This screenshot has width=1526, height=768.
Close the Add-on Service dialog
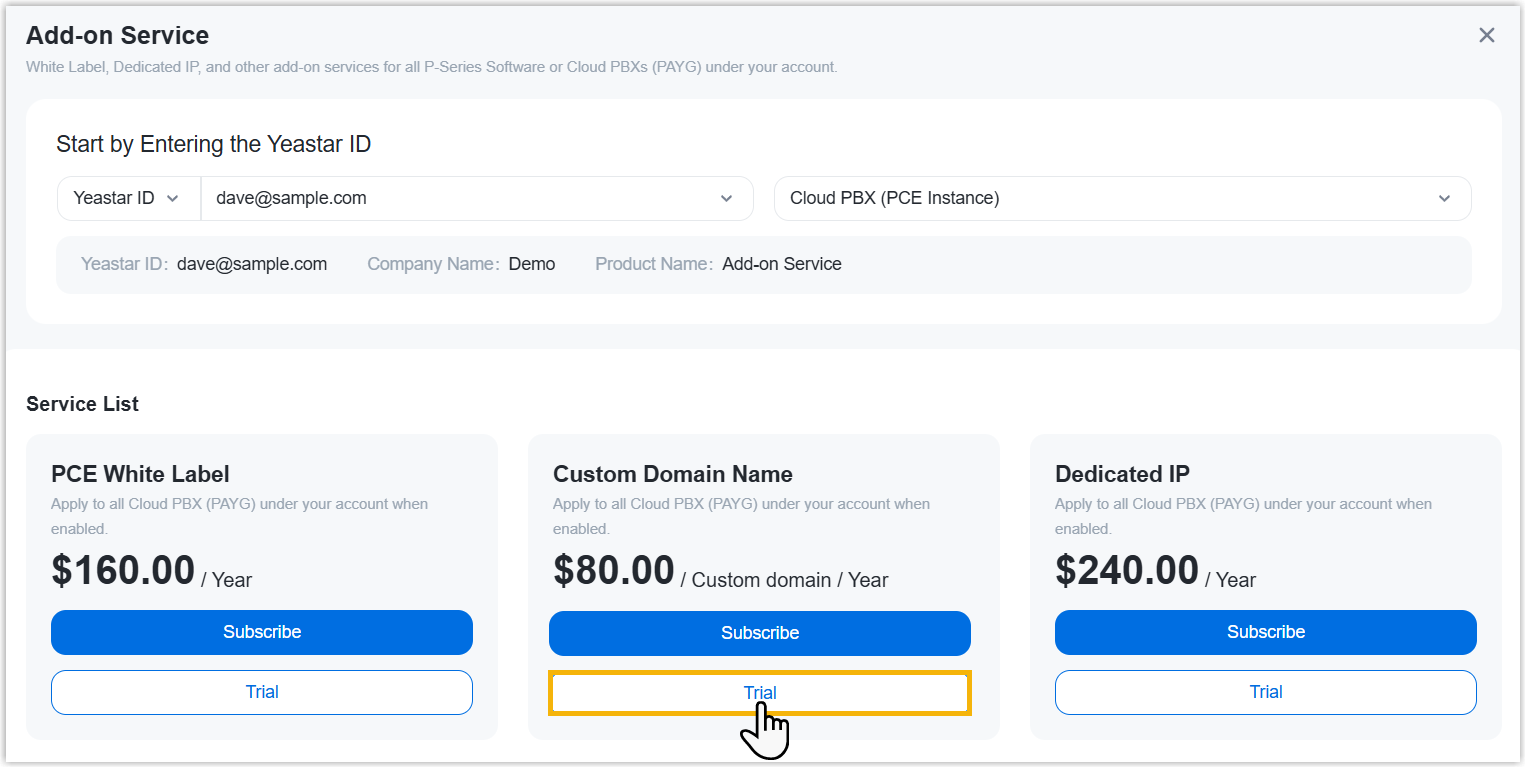tap(1487, 36)
